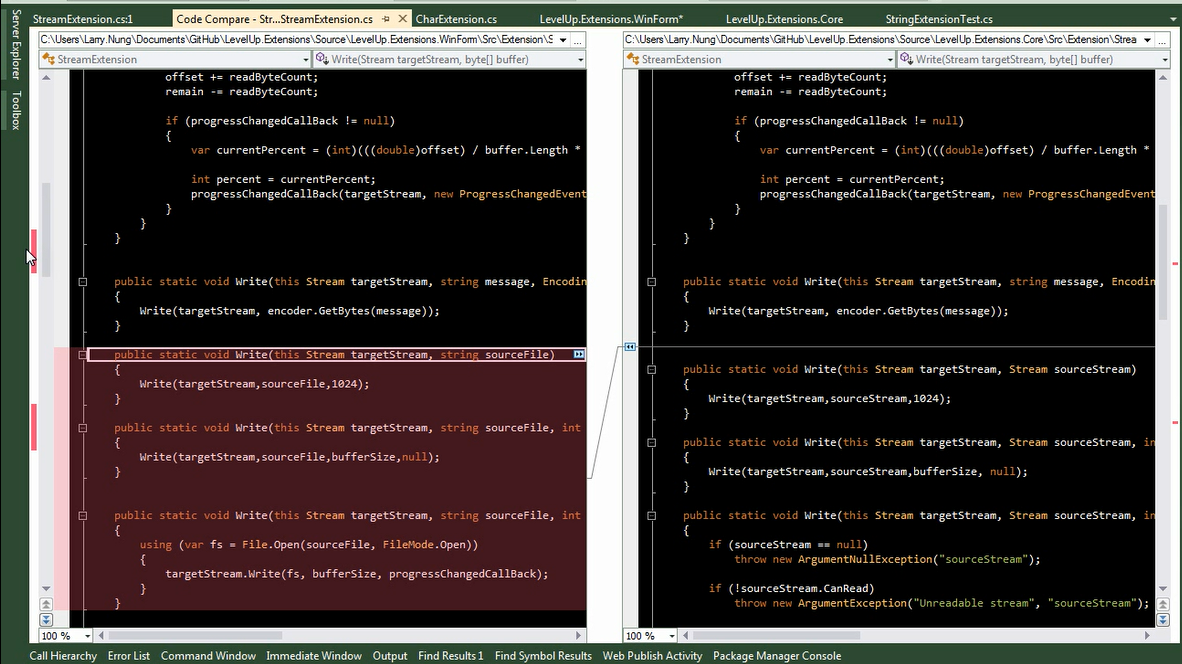Copy the left block to the right pane
This screenshot has height=664, width=1182.
pyautogui.click(x=578, y=354)
